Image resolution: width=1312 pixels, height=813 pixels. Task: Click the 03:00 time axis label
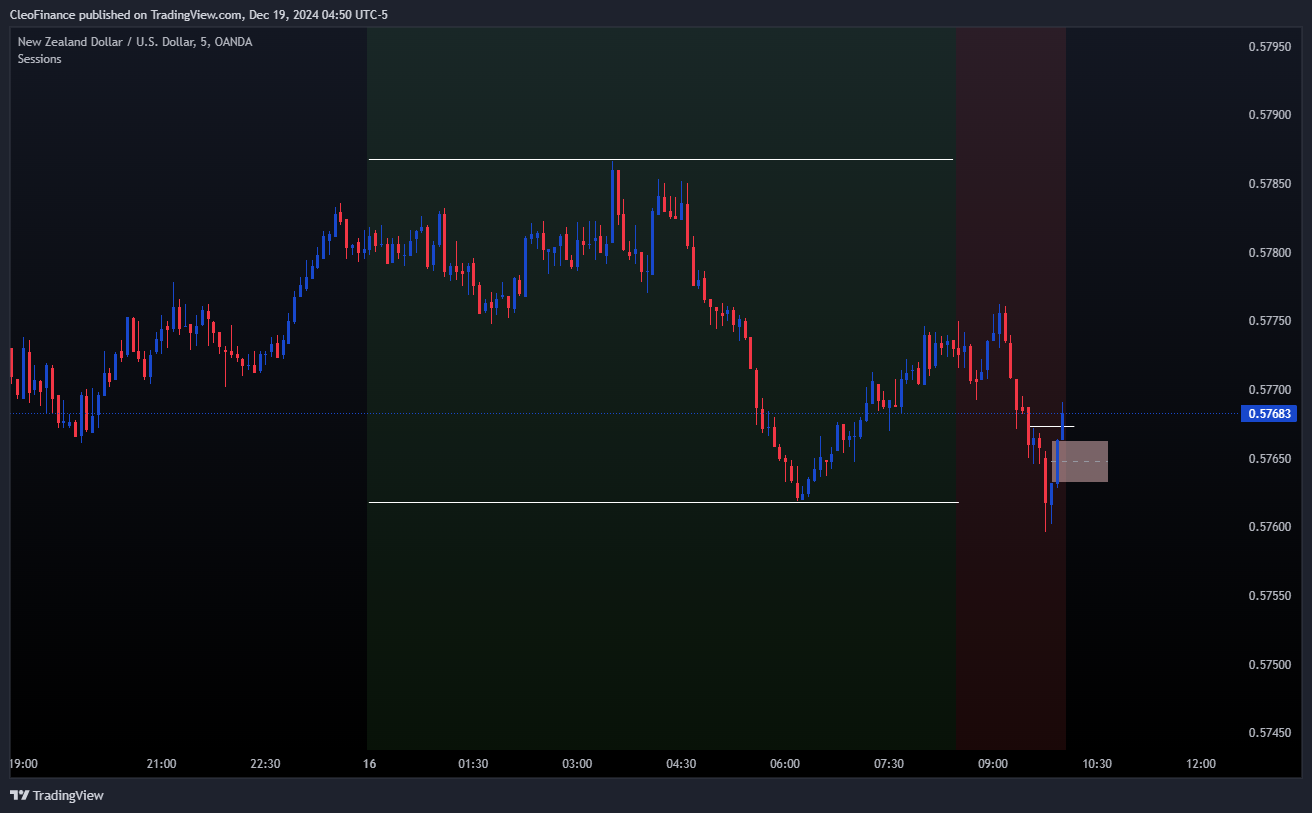[x=577, y=764]
